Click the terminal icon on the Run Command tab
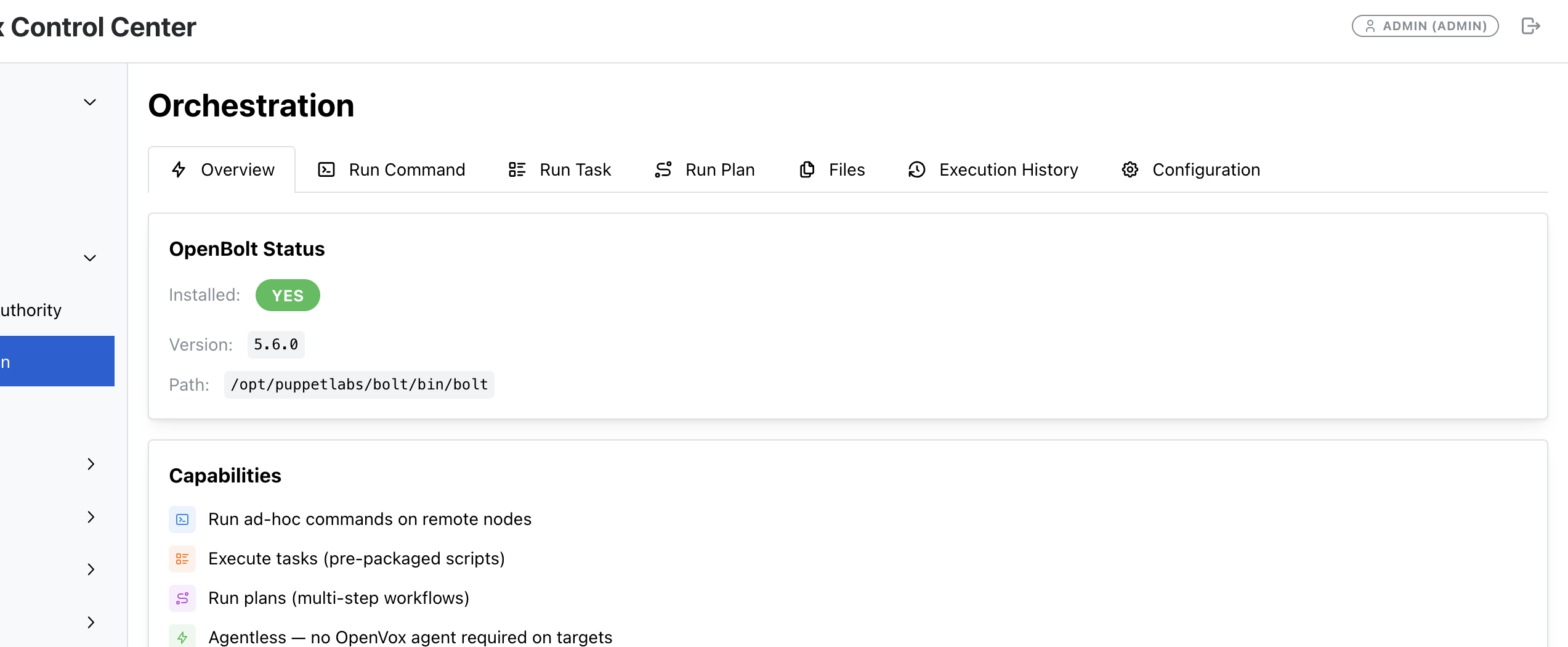1568x647 pixels. pos(326,169)
